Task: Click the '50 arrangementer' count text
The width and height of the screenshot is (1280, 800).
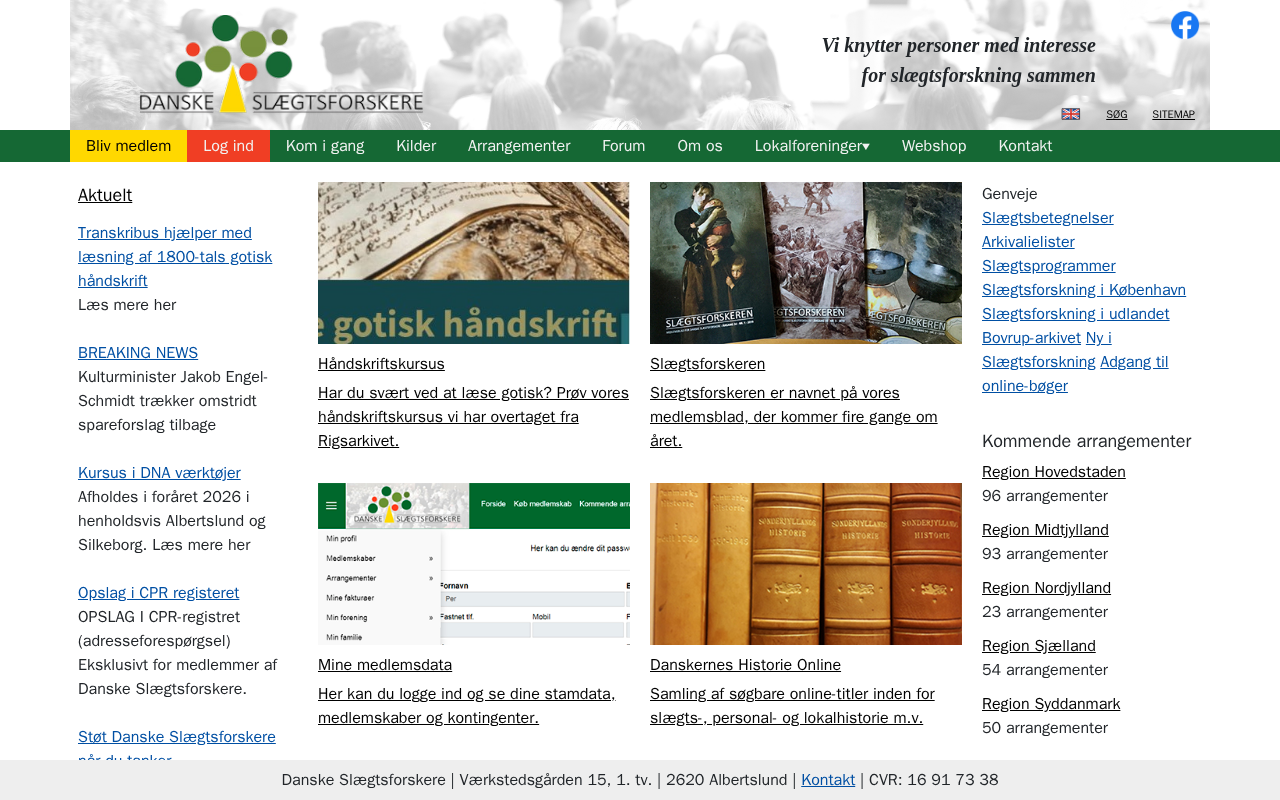Action: pyautogui.click(x=1045, y=728)
